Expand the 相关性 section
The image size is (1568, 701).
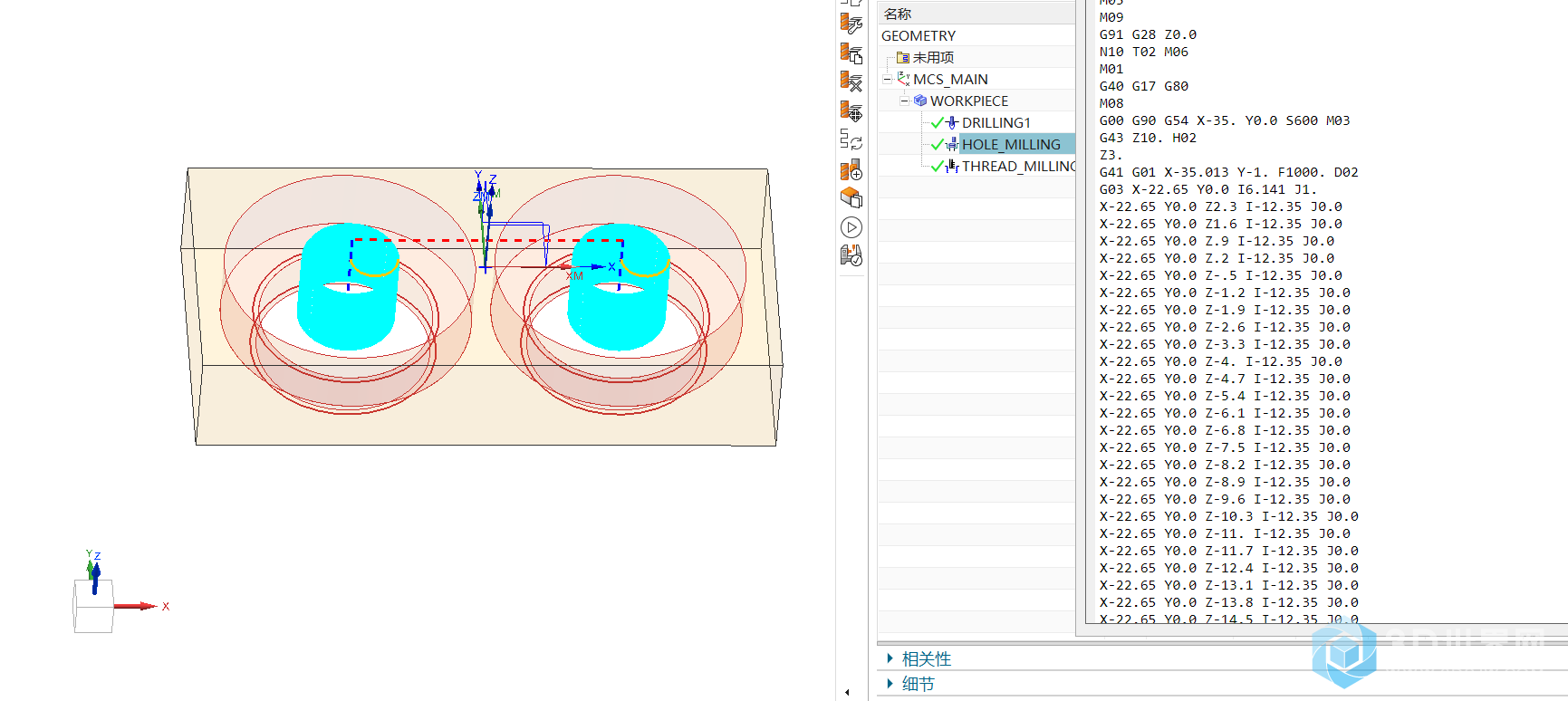tap(890, 658)
